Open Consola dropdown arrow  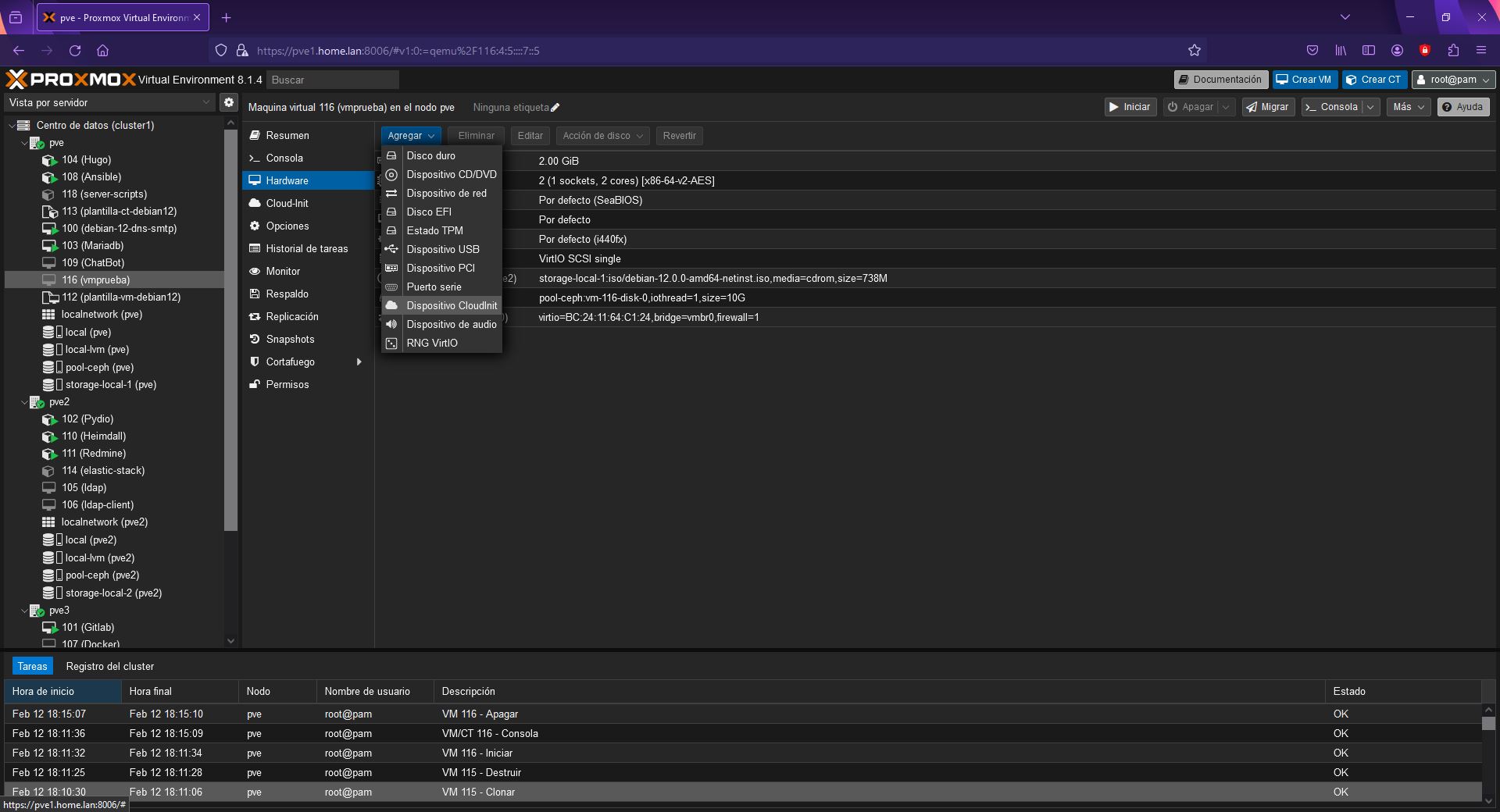[1370, 107]
